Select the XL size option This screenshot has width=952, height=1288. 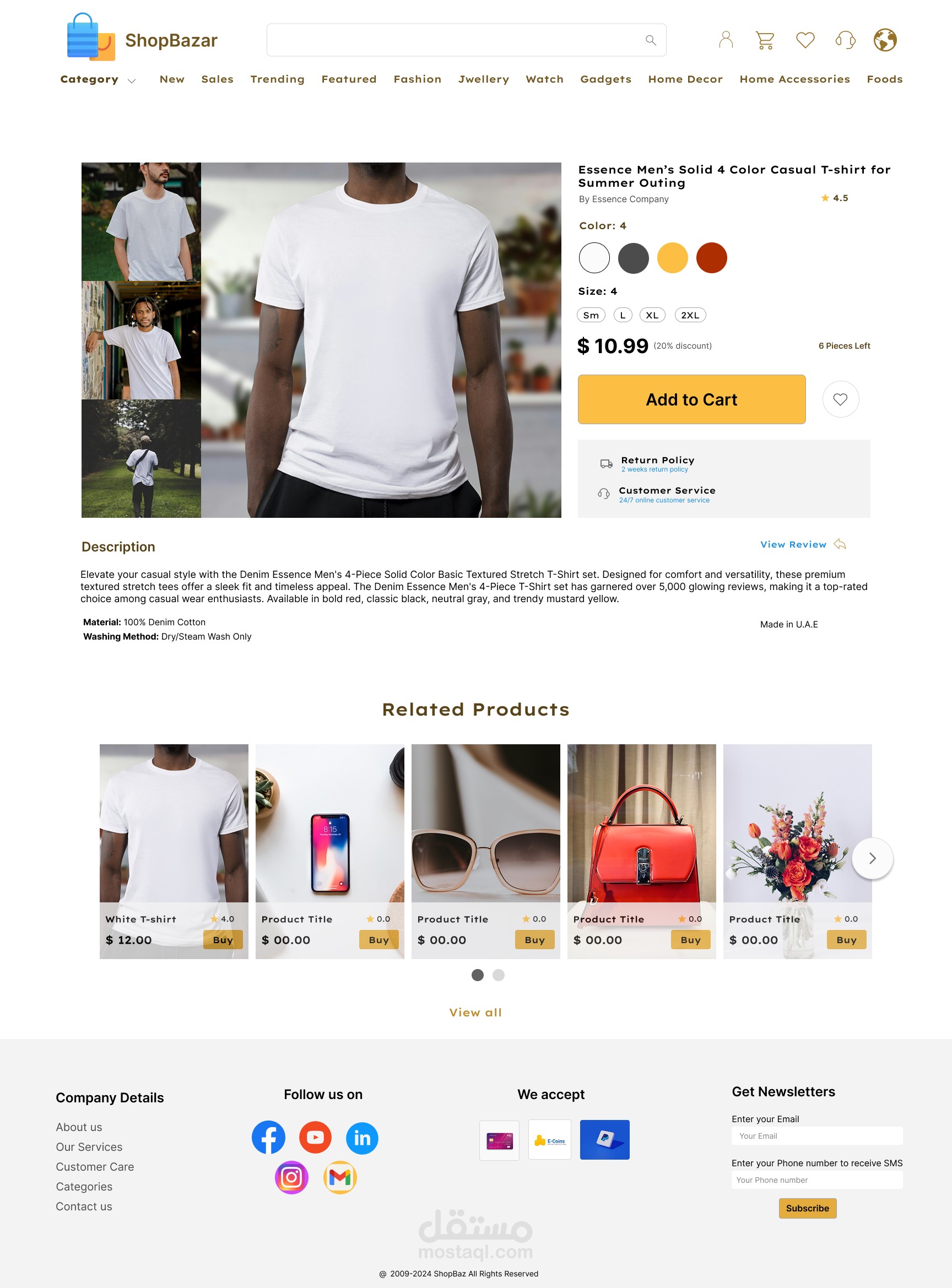click(x=652, y=315)
